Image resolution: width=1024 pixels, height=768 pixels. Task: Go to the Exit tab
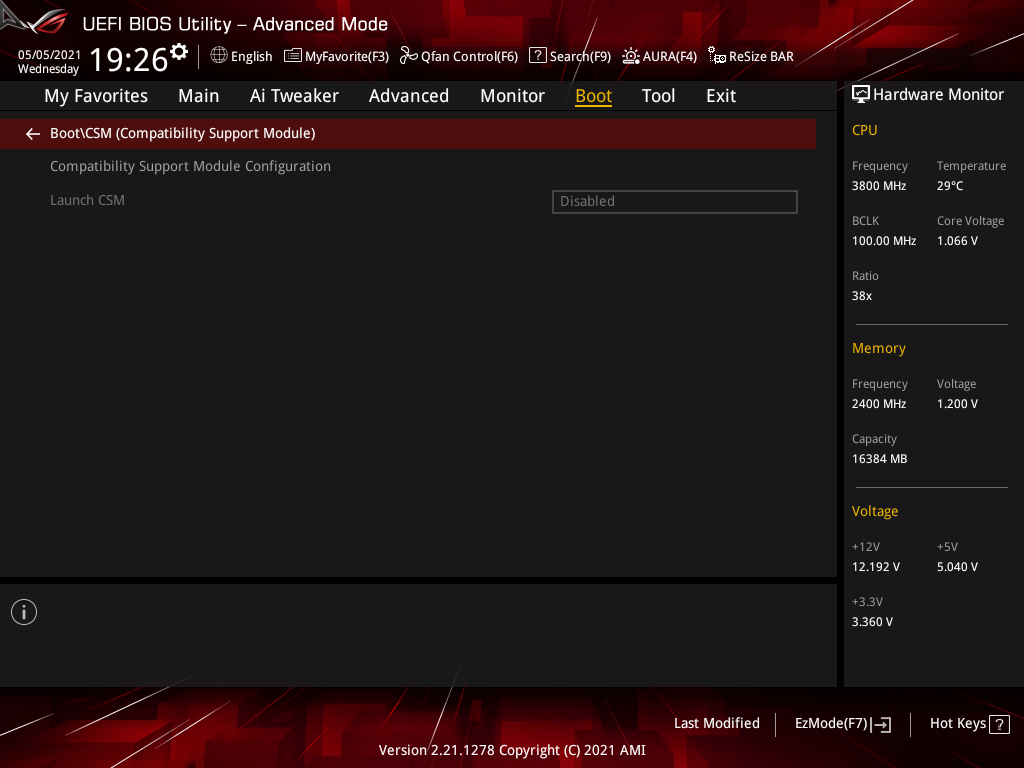[721, 96]
